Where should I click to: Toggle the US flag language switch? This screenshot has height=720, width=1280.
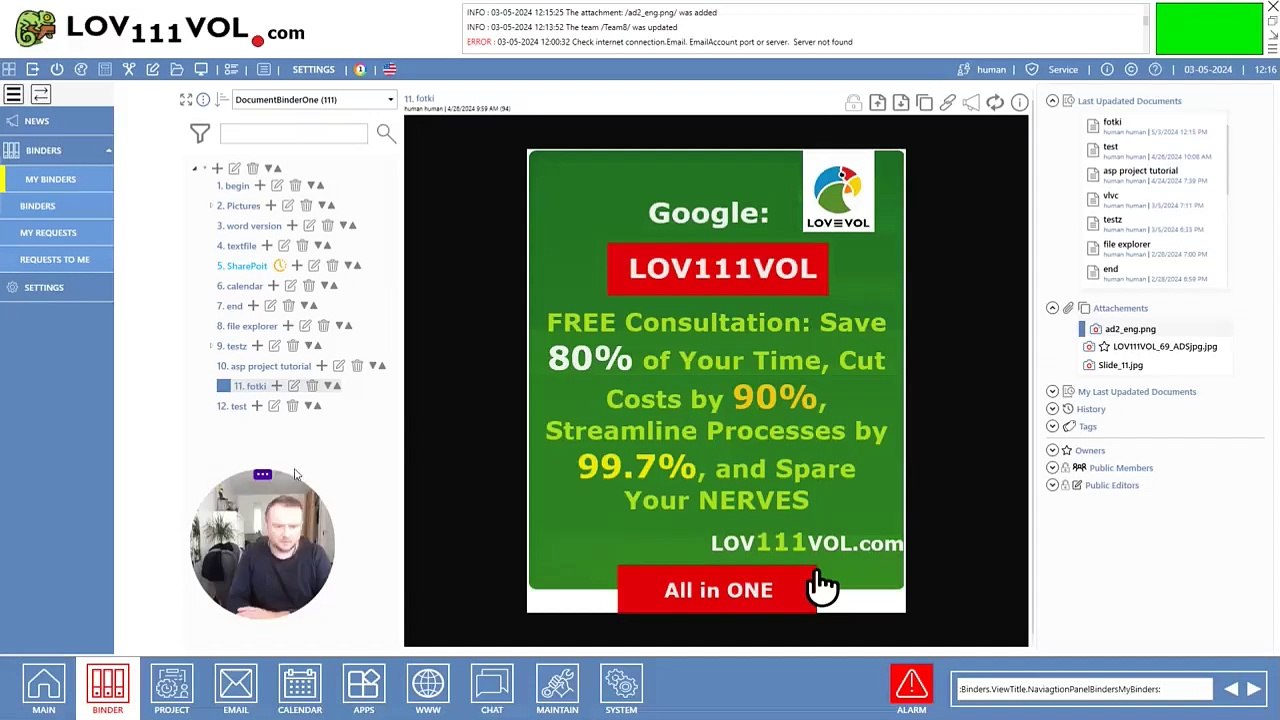click(x=390, y=69)
